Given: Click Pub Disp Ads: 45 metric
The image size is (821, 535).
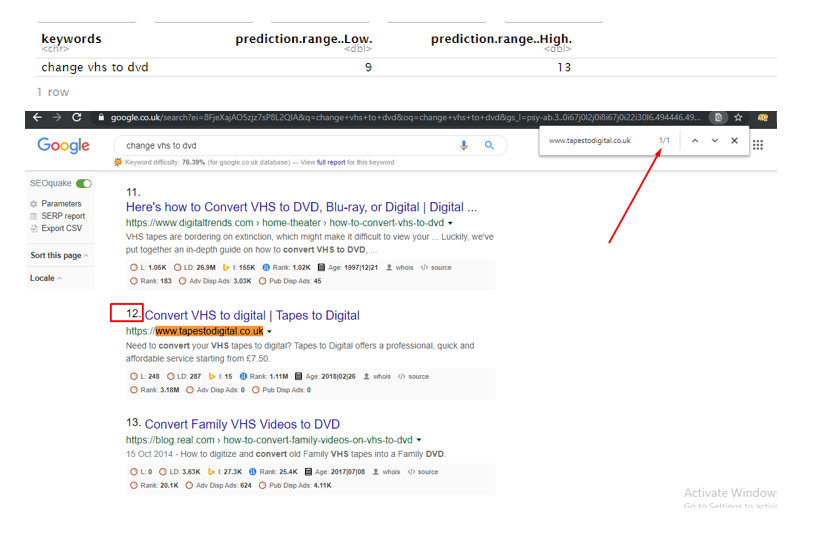Looking at the screenshot, I should 290,281.
